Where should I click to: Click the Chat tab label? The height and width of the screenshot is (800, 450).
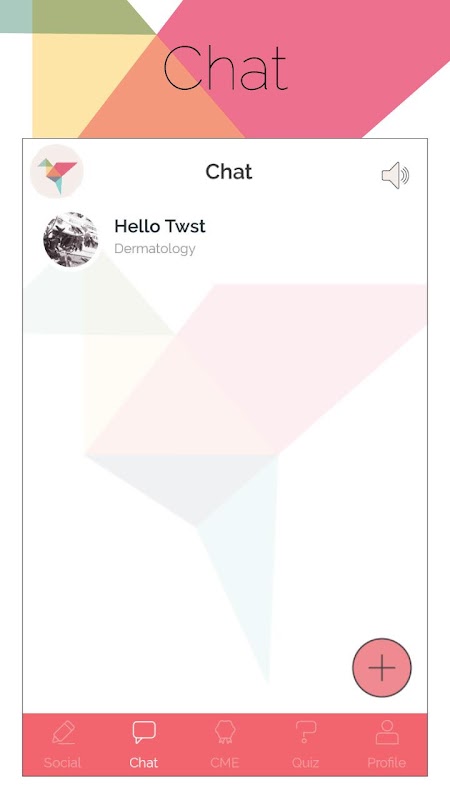tap(144, 763)
